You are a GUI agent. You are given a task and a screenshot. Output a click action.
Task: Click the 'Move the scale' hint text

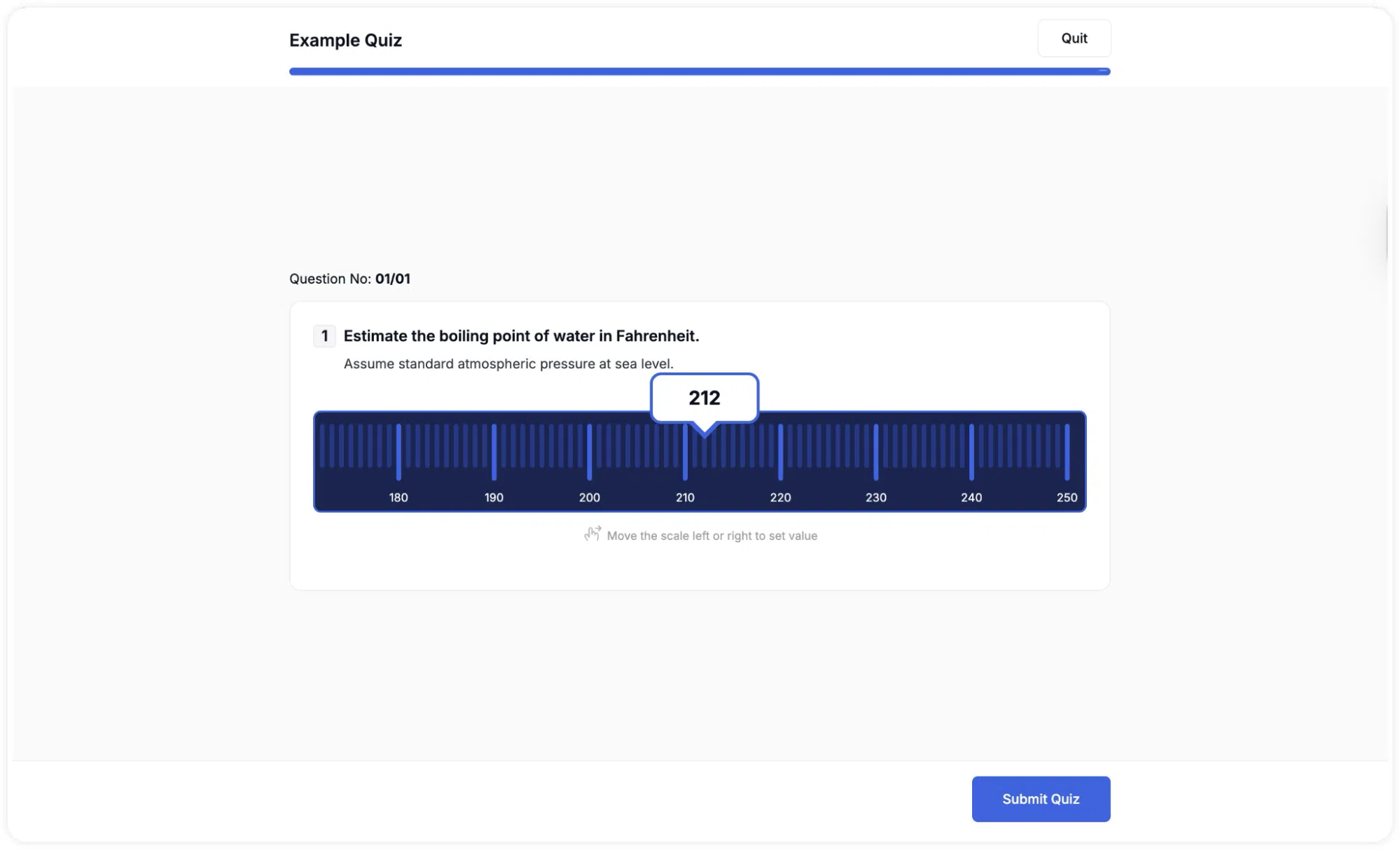[712, 536]
